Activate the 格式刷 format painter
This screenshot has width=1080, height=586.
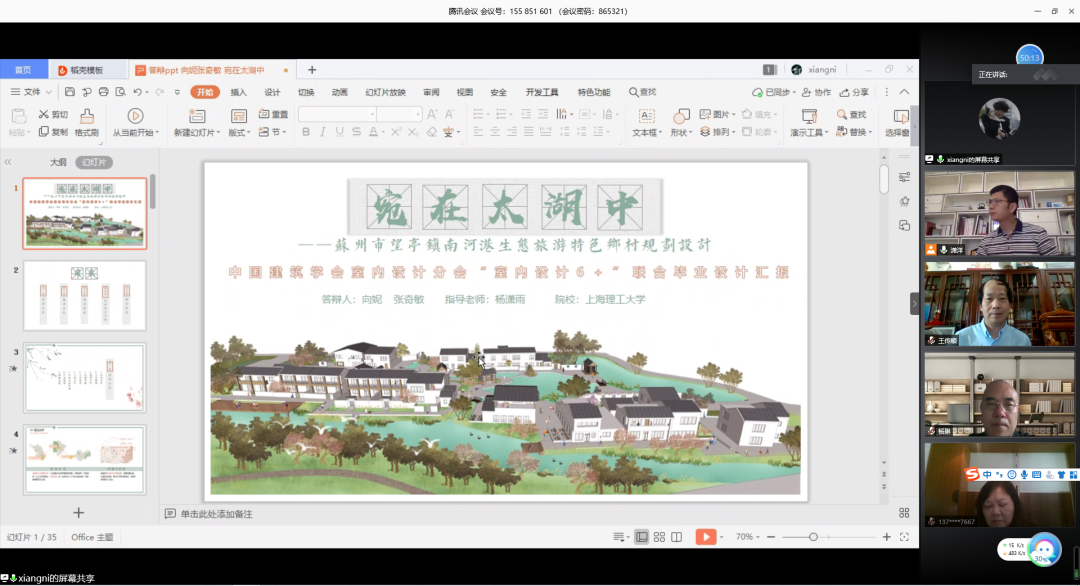[x=87, y=123]
